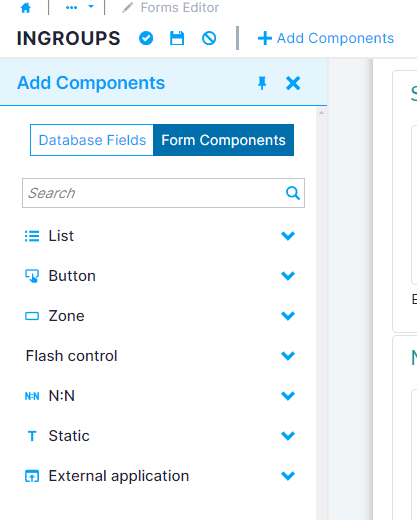417x520 pixels.
Task: Click the magnifier search icon
Action: [293, 193]
